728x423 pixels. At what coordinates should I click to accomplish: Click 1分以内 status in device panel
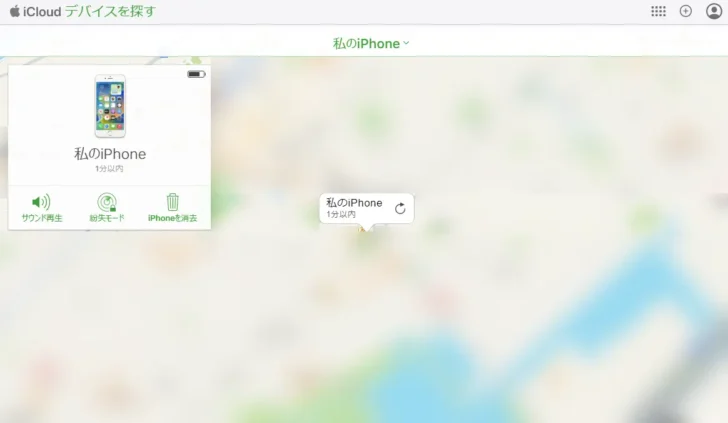[x=109, y=169]
